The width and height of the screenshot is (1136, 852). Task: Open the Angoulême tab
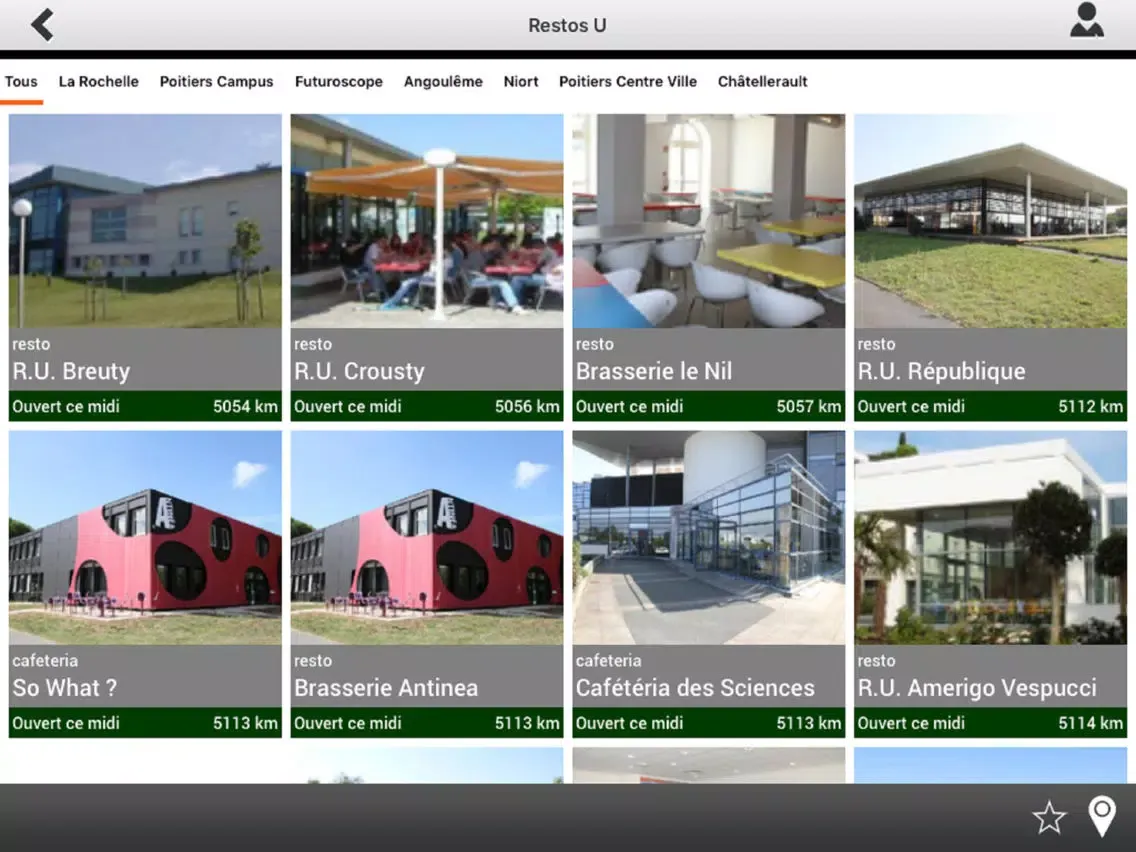443,81
